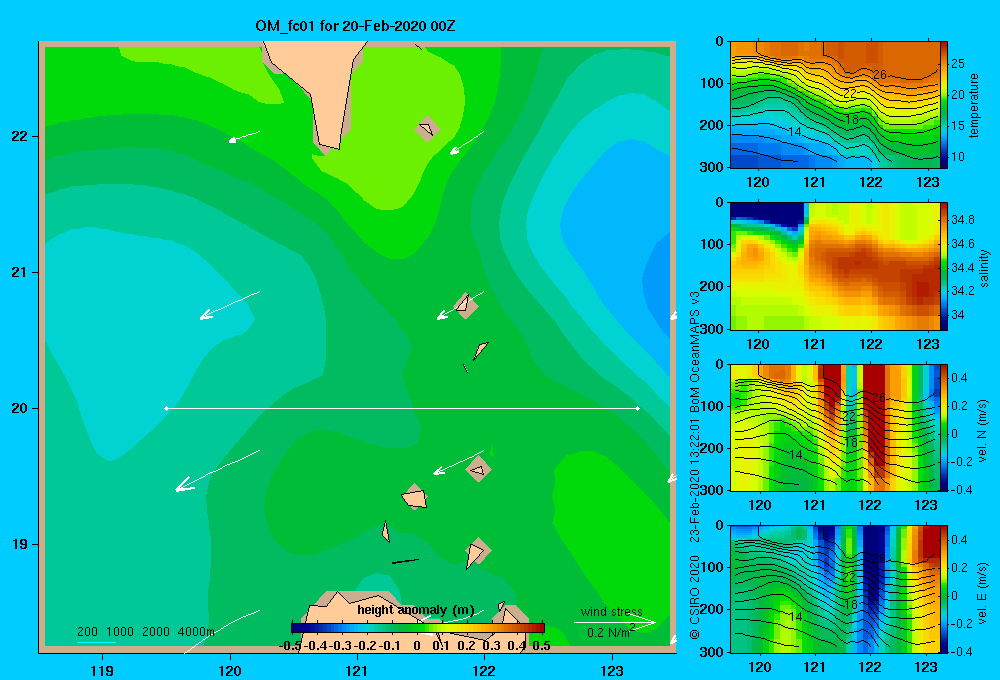Click the wind stress reference arrow in legend
1000x680 pixels.
(x=614, y=622)
